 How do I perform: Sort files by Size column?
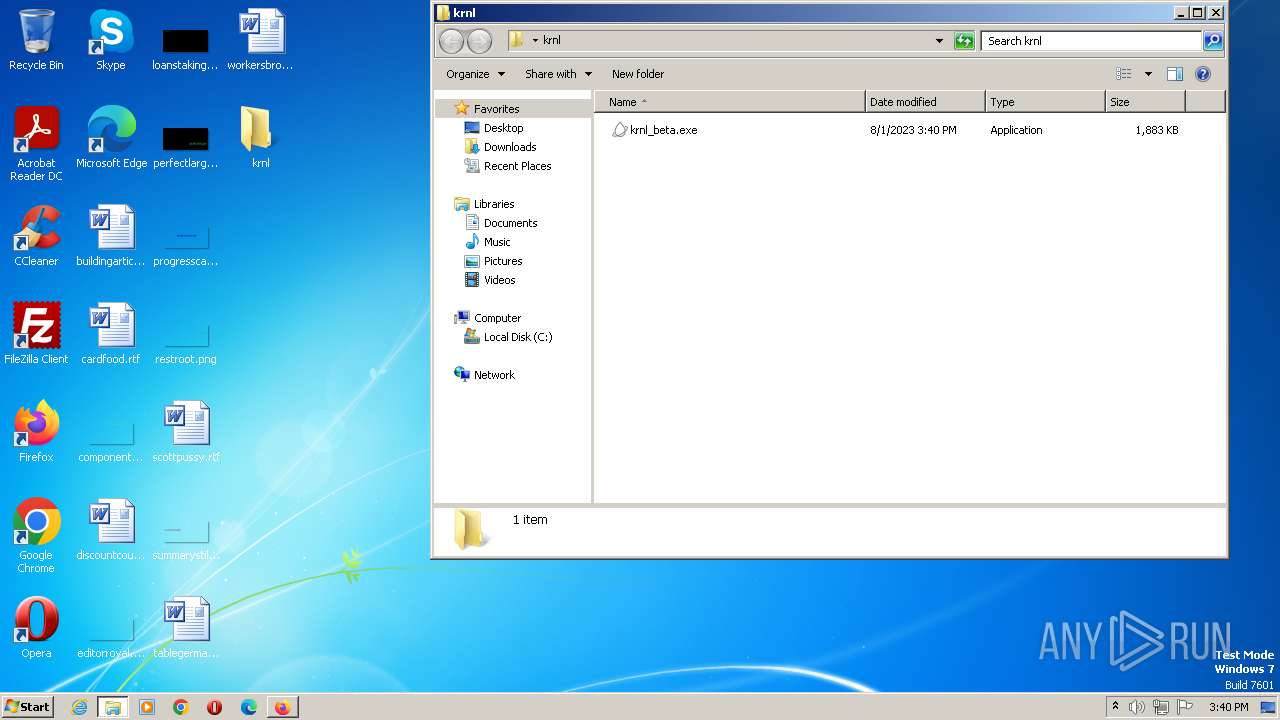pyautogui.click(x=1145, y=102)
